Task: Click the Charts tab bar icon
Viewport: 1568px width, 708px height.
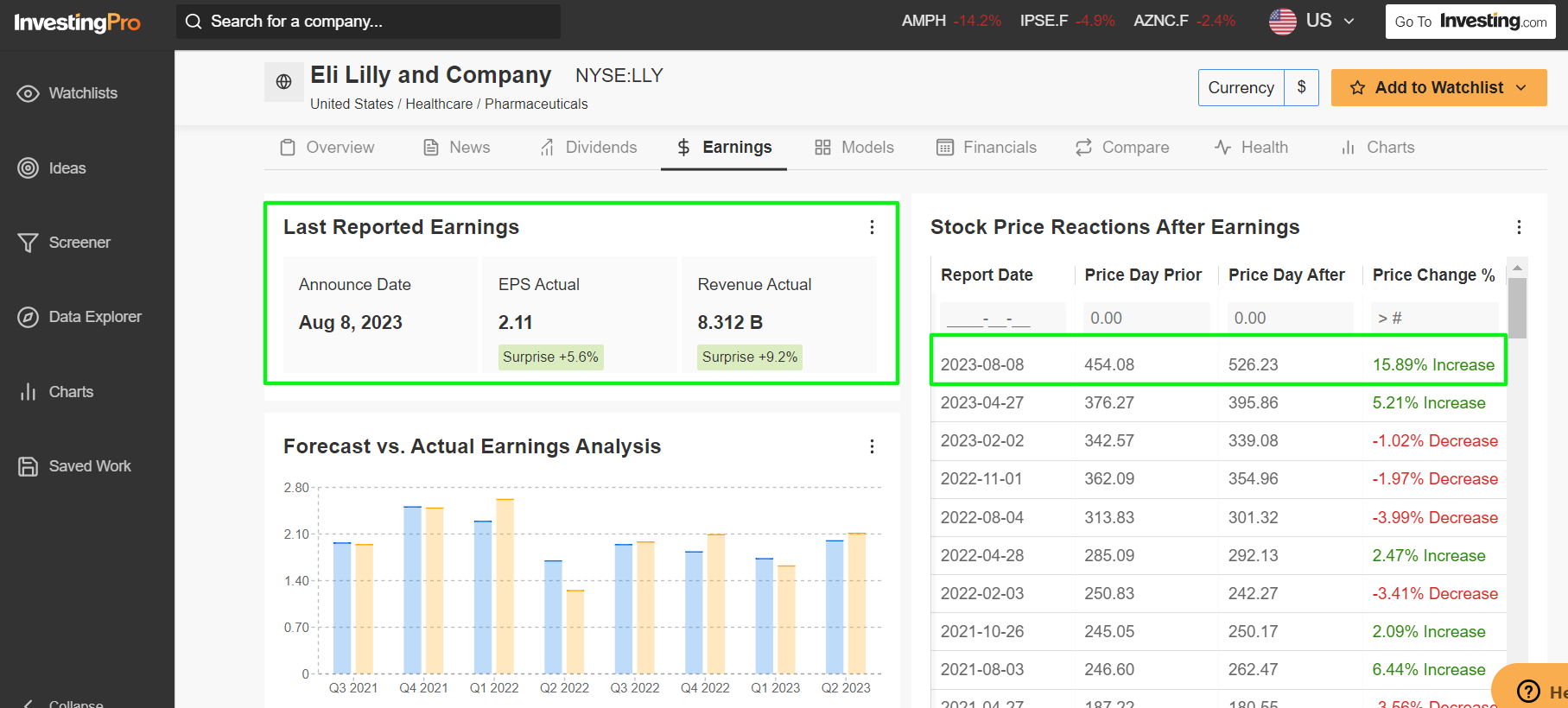Action: click(x=1348, y=148)
